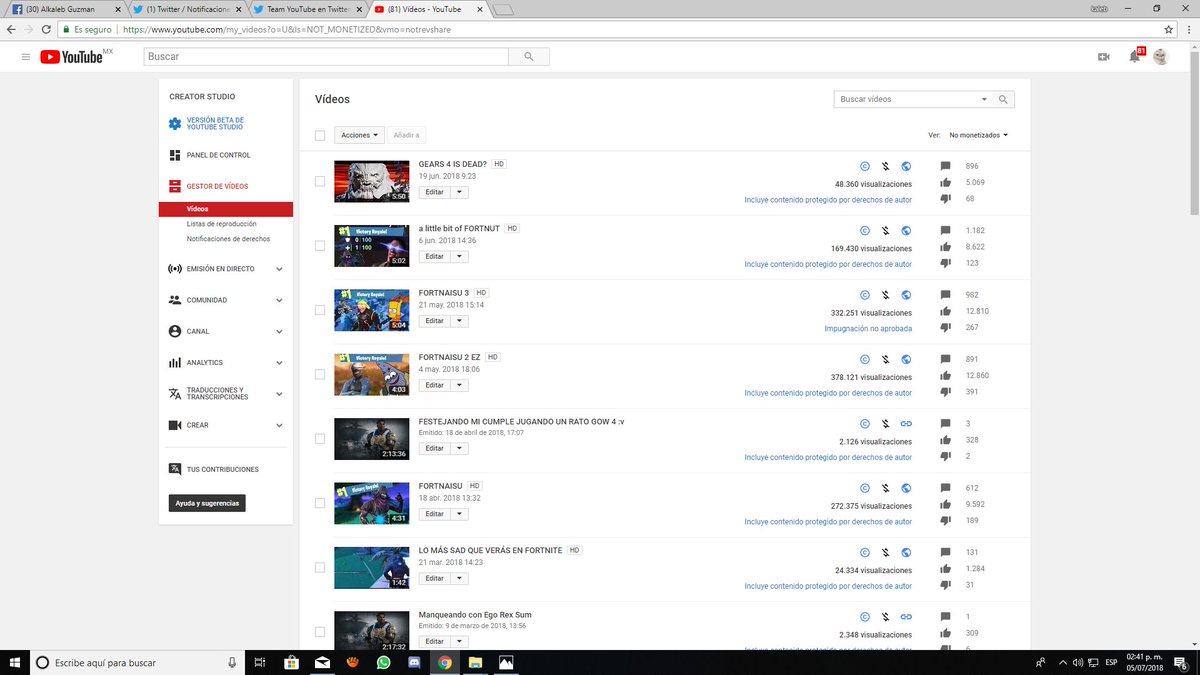The image size is (1200, 675).
Task: Click Editar button for FORTNAISU 2 EZ
Action: [x=434, y=385]
